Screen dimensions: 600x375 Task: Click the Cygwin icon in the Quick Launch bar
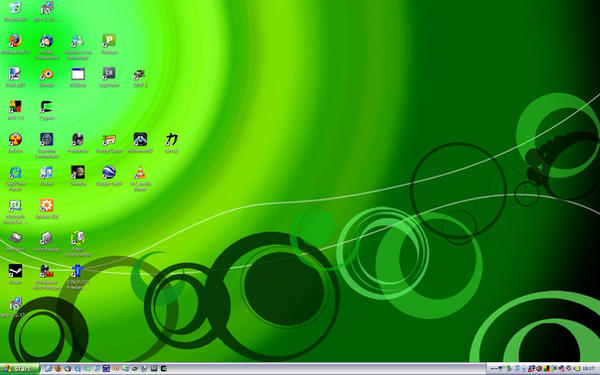tap(163, 369)
